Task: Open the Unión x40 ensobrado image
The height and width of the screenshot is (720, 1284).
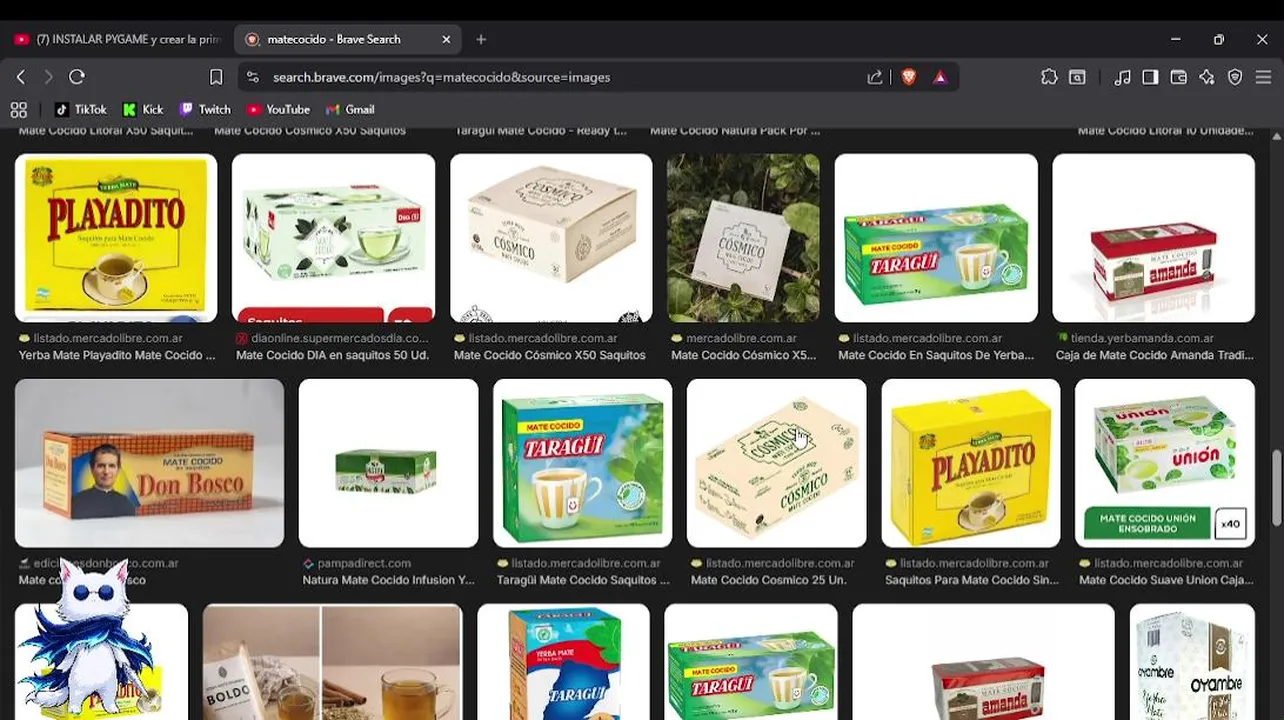Action: click(1165, 463)
